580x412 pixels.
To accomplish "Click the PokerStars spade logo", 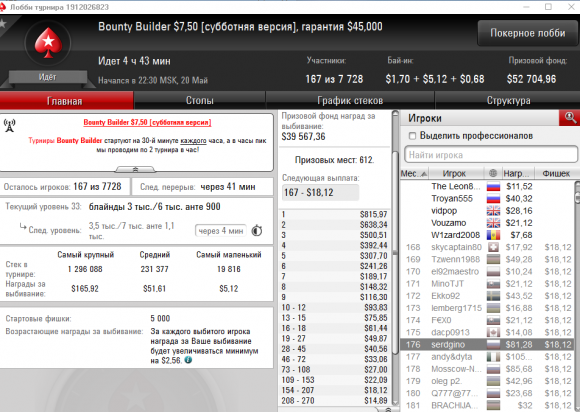I will tap(48, 42).
